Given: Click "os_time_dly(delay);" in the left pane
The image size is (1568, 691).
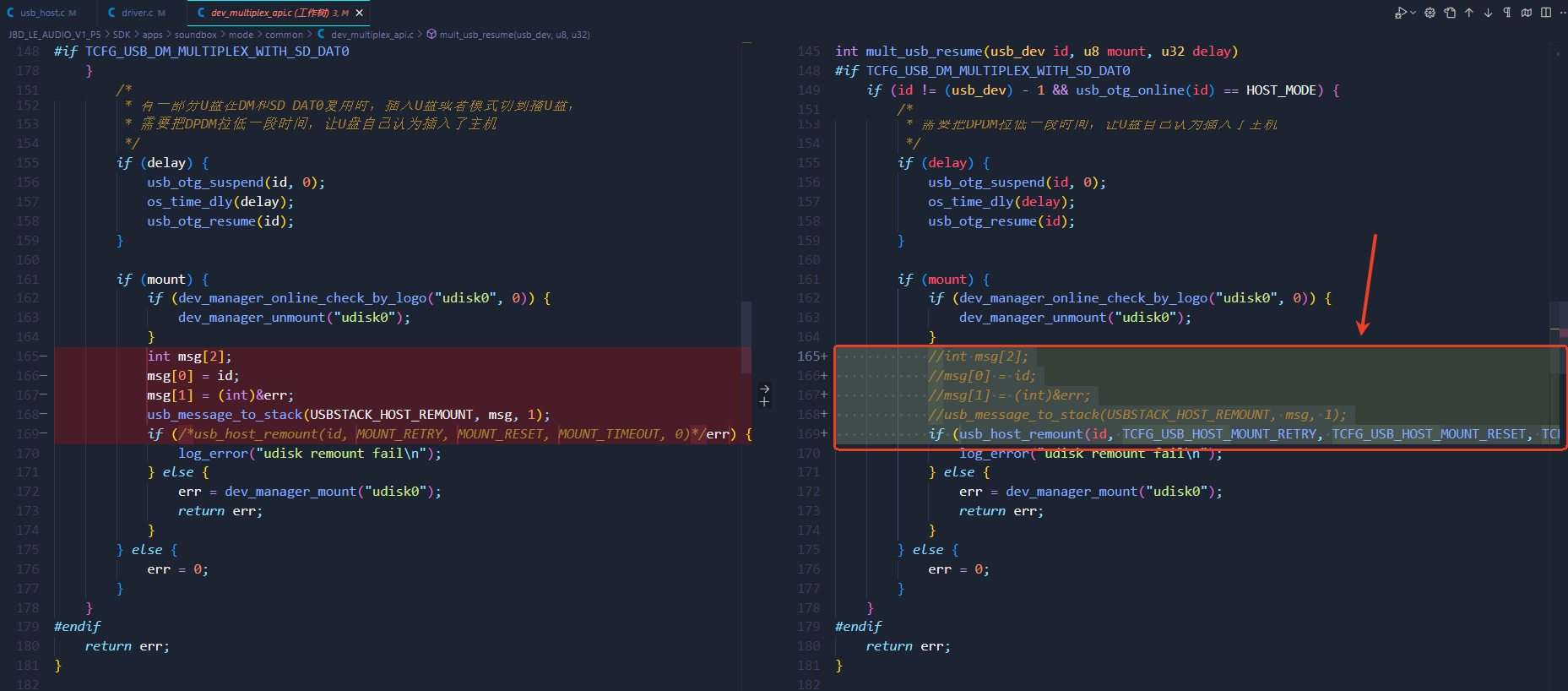Looking at the screenshot, I should tap(220, 202).
